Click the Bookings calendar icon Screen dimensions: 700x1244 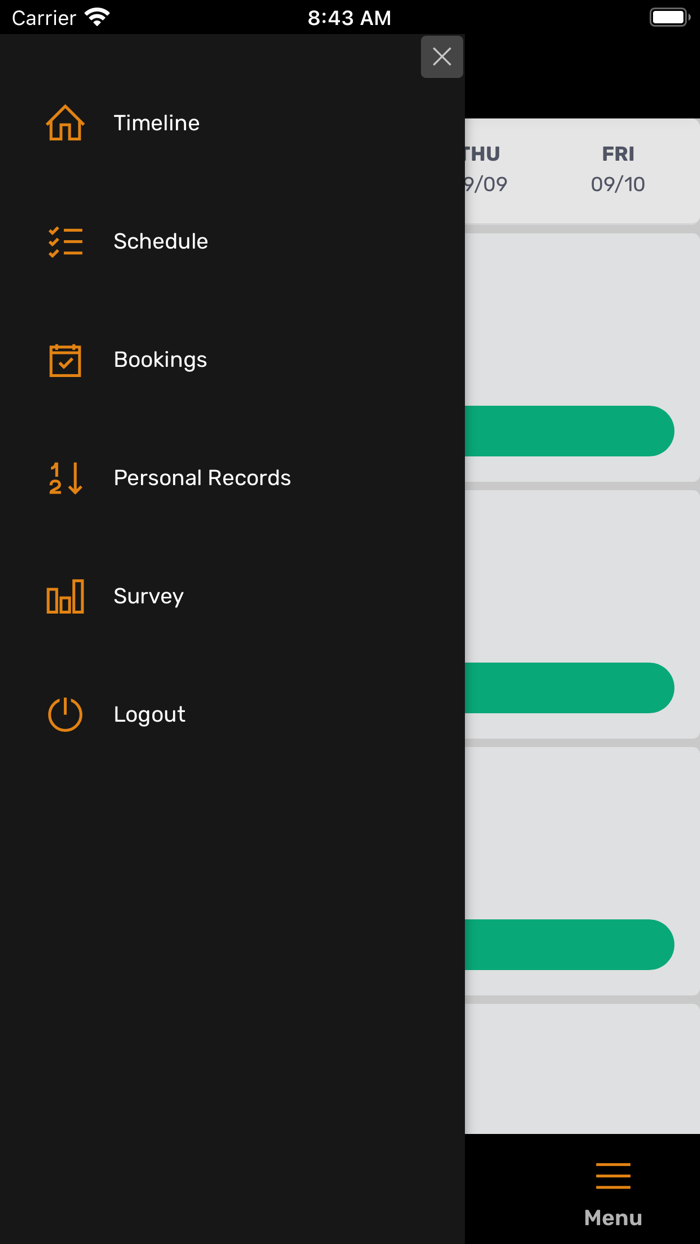coord(65,360)
